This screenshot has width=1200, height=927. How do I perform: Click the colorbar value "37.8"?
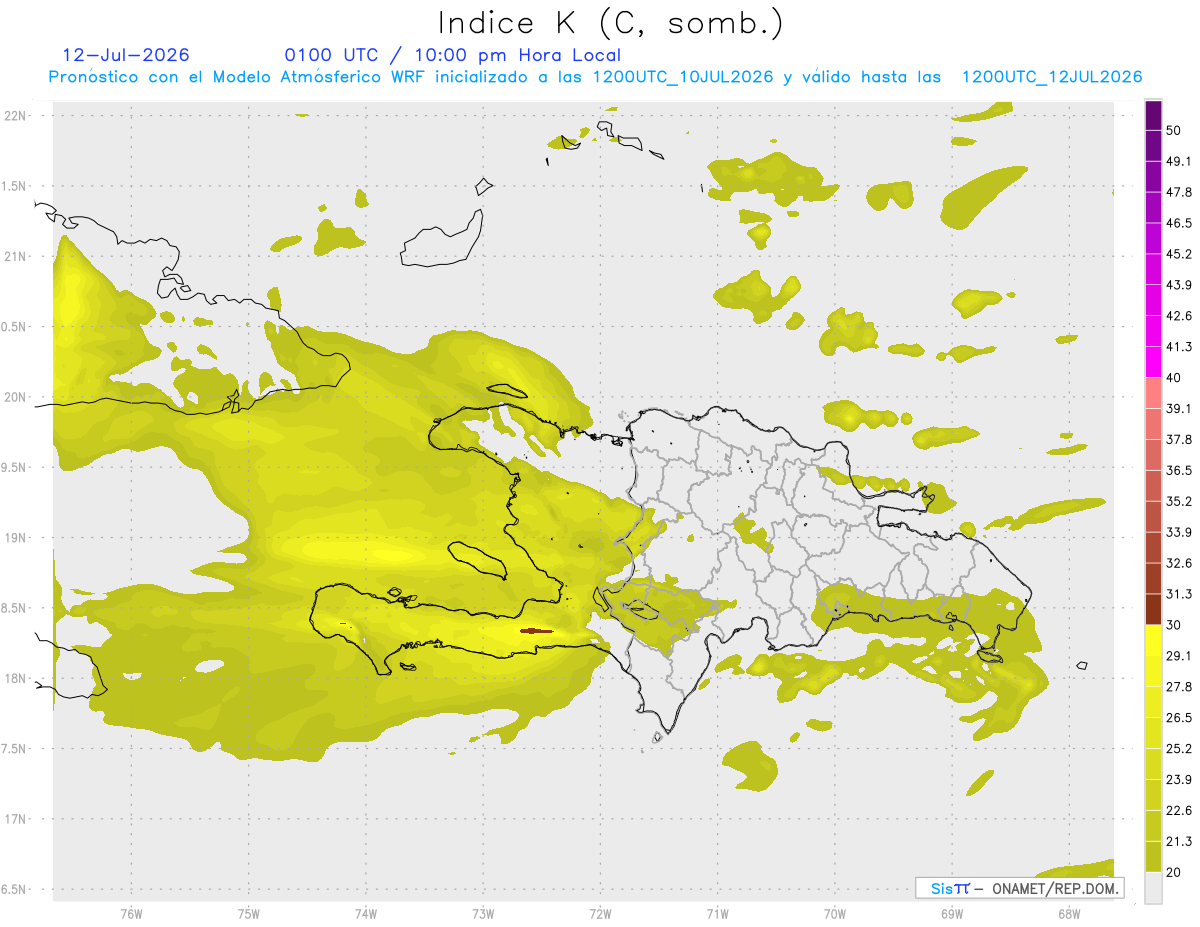pos(1179,439)
